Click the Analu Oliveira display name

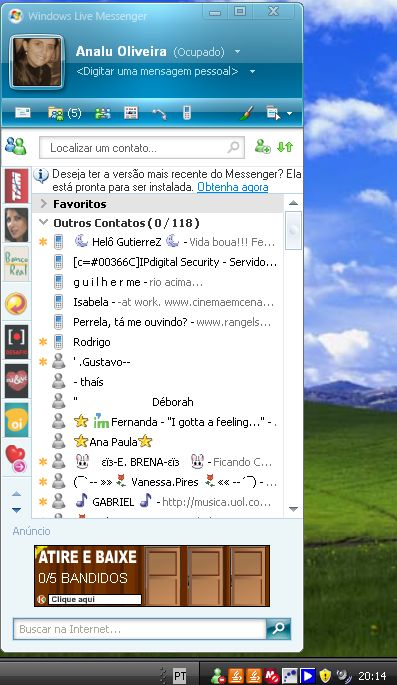(x=121, y=52)
